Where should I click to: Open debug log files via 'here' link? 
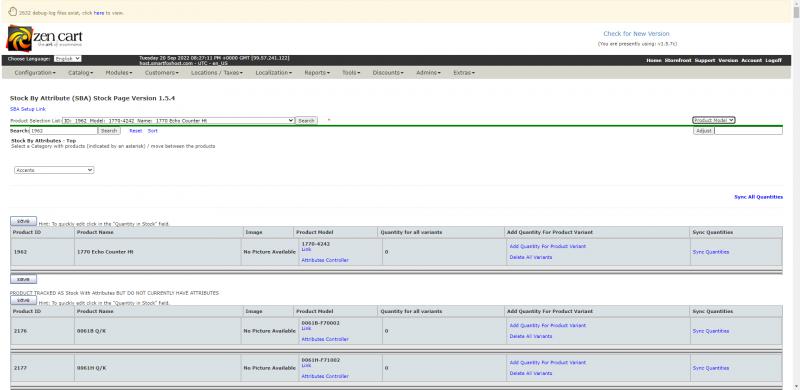tap(98, 13)
